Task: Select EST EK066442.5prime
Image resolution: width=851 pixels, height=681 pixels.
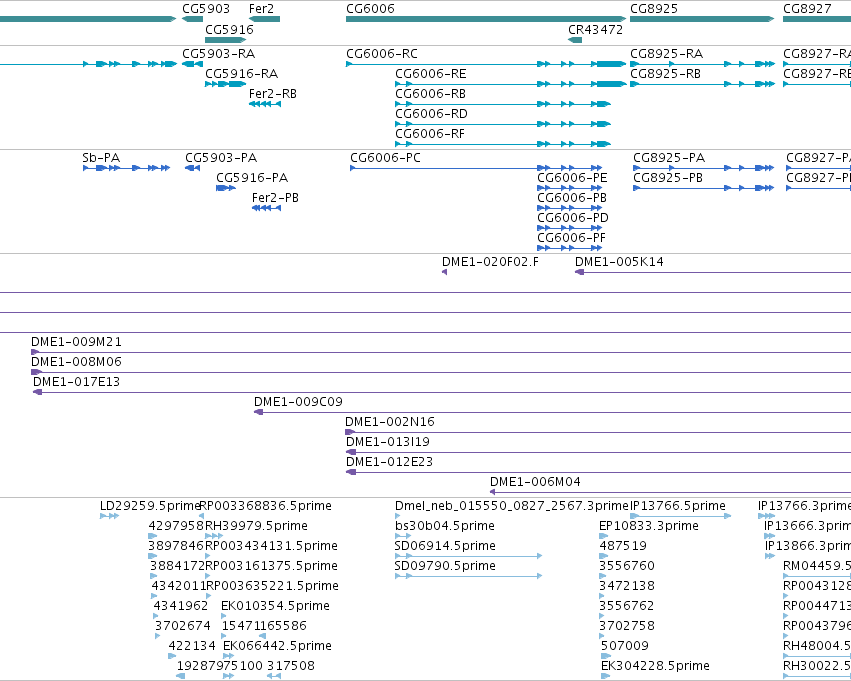Action: click(228, 657)
